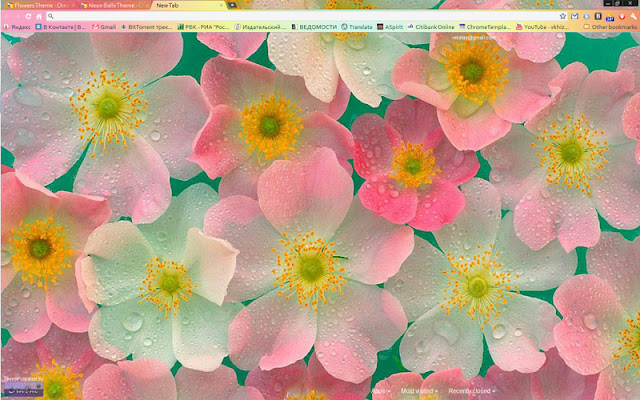Viewport: 640px width, 400px height.
Task: Reload the page with the refresh icon
Action: point(28,16)
